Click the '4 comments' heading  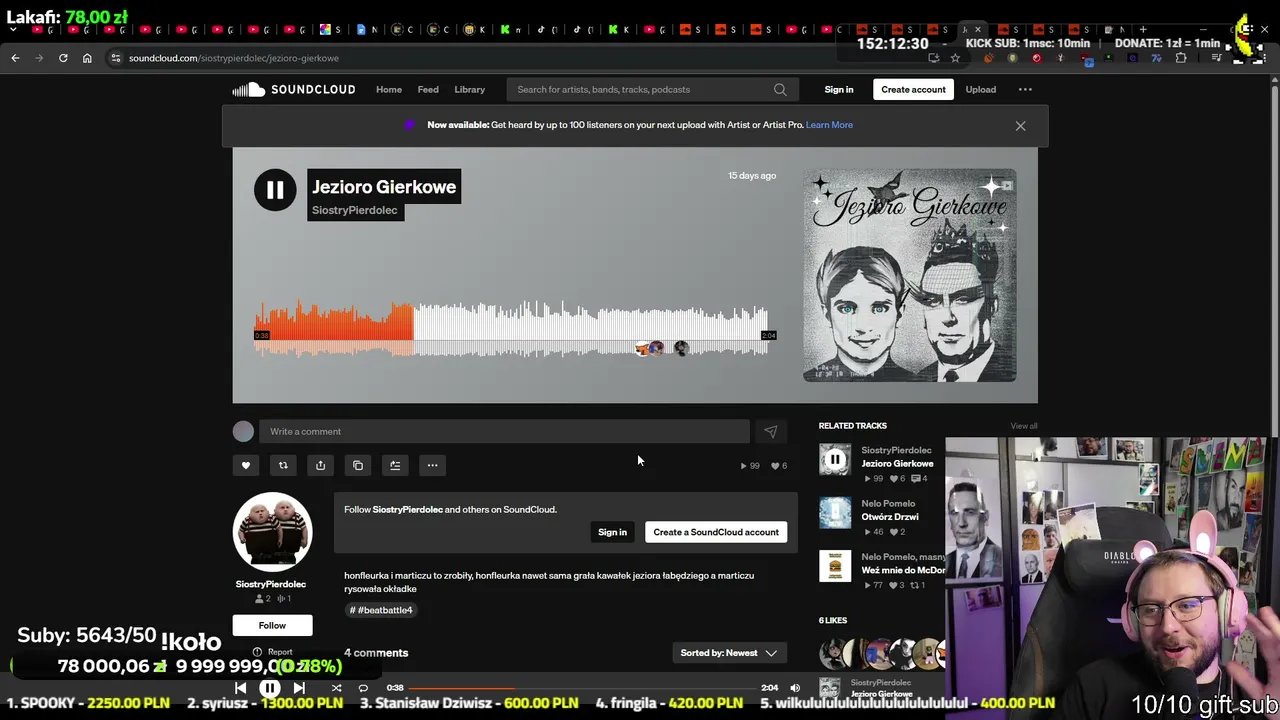(x=376, y=653)
